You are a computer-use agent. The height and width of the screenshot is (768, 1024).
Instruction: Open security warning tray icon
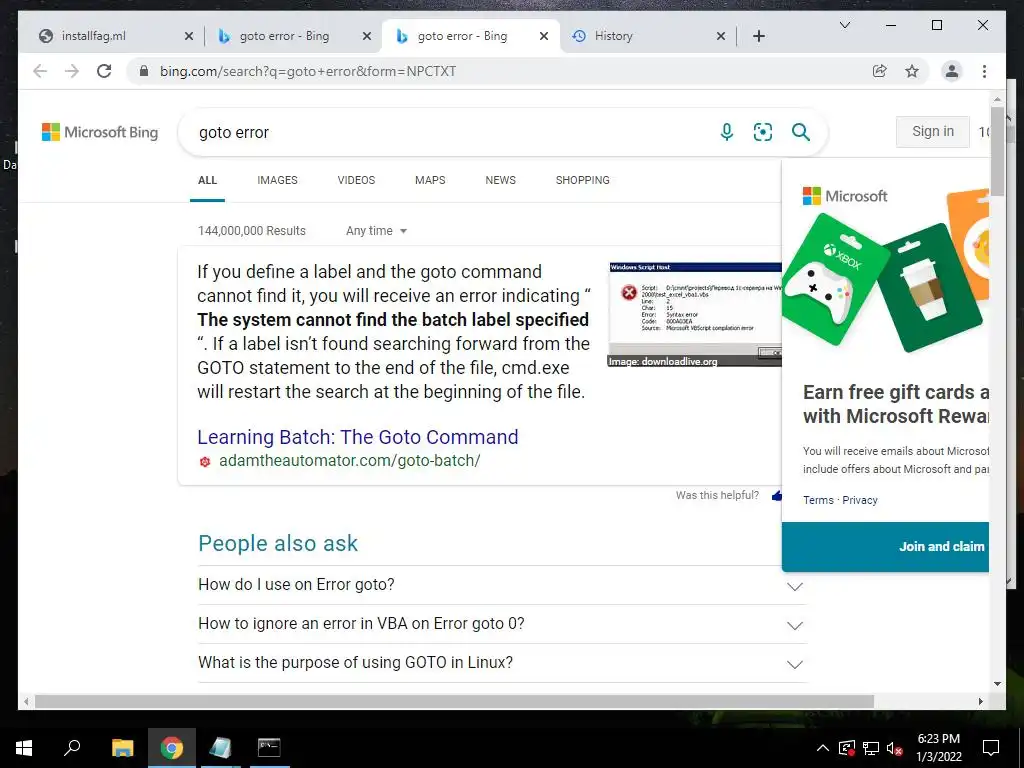(x=846, y=748)
